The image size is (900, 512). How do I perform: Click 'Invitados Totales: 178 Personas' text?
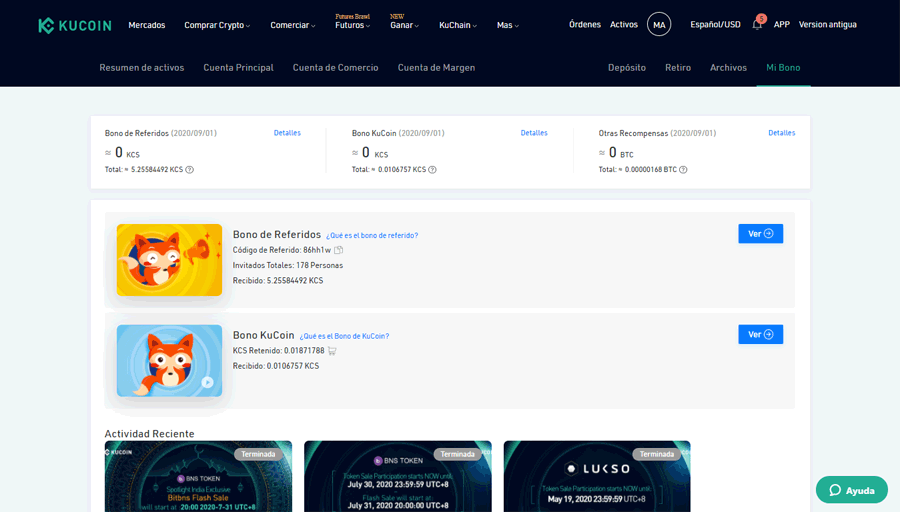[288, 265]
